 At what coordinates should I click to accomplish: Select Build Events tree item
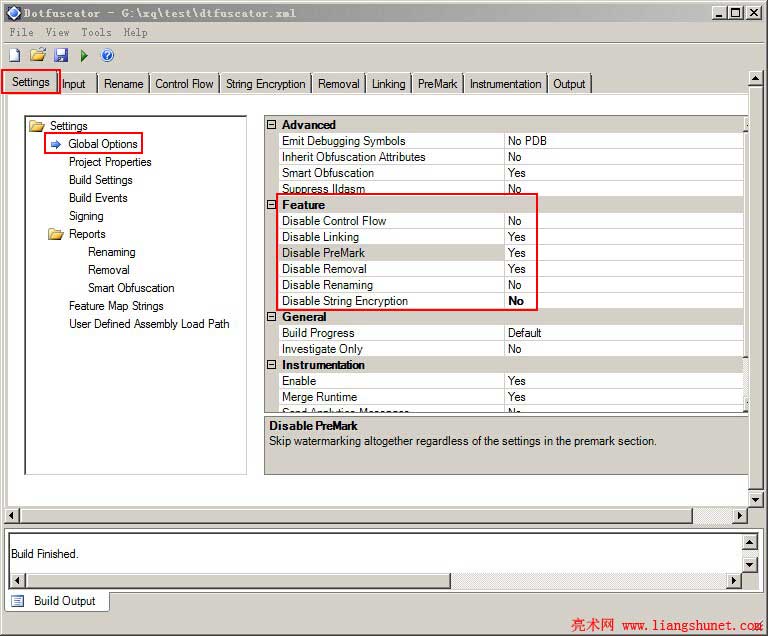(x=98, y=198)
